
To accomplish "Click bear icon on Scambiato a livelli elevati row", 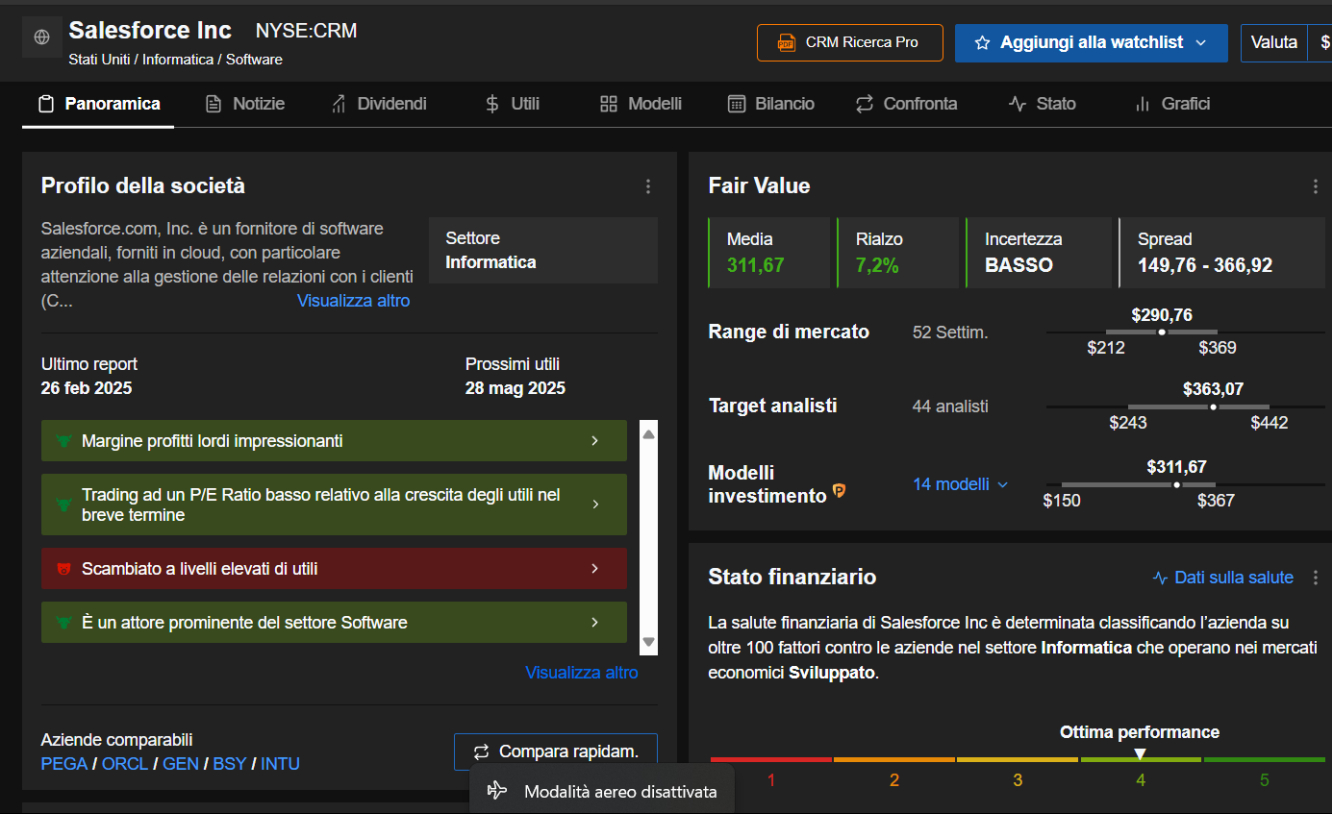I will pos(64,569).
